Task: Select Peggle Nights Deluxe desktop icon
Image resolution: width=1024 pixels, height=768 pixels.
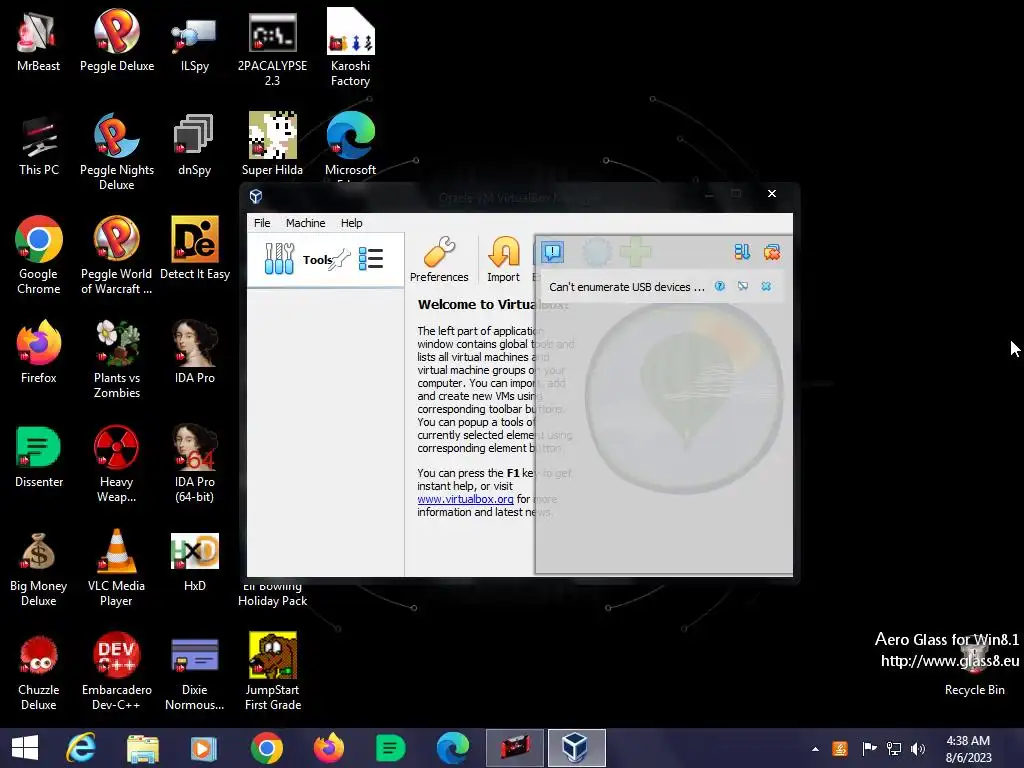Action: tap(117, 152)
